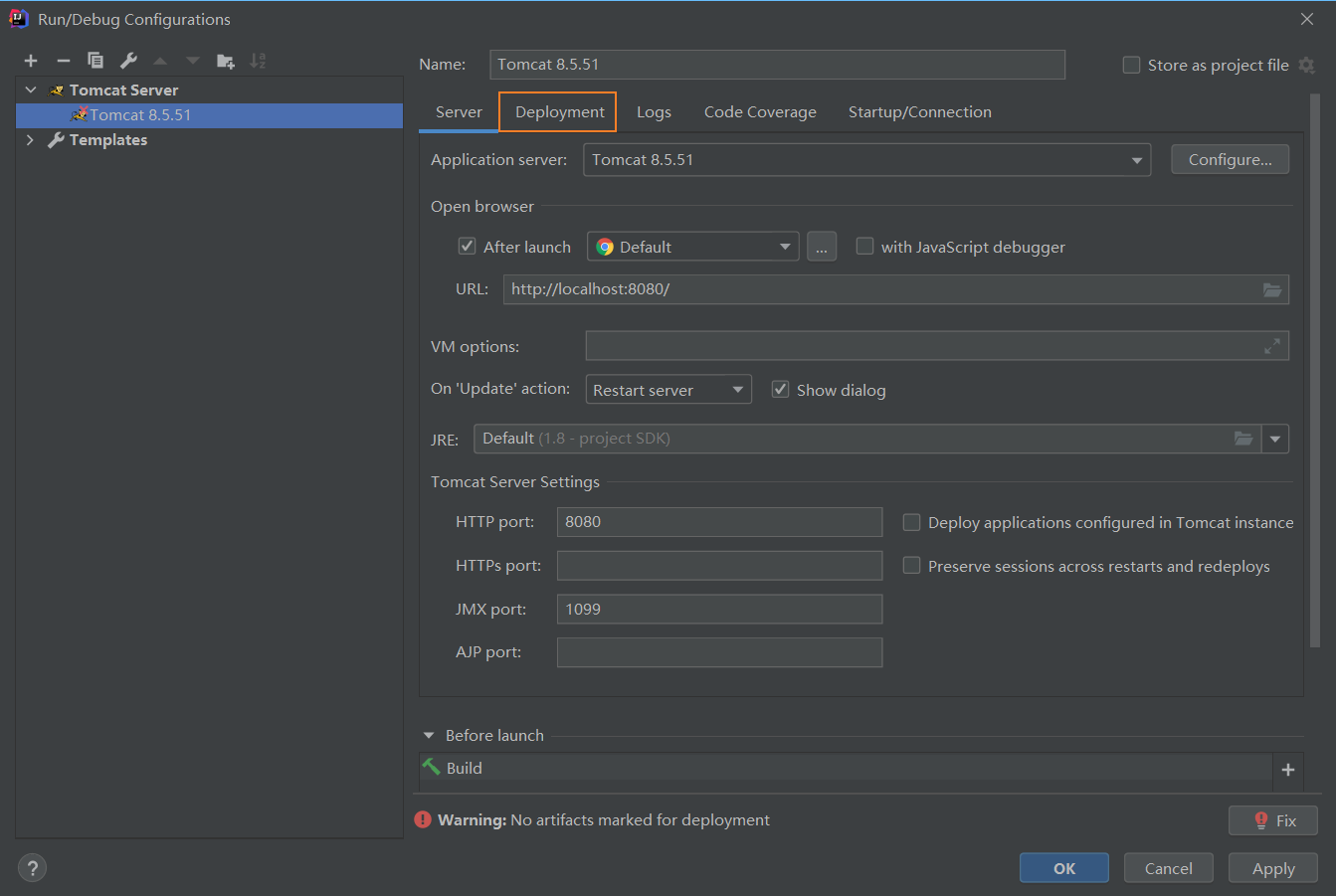
Task: Click the browser ellipsis button
Action: pos(822,247)
